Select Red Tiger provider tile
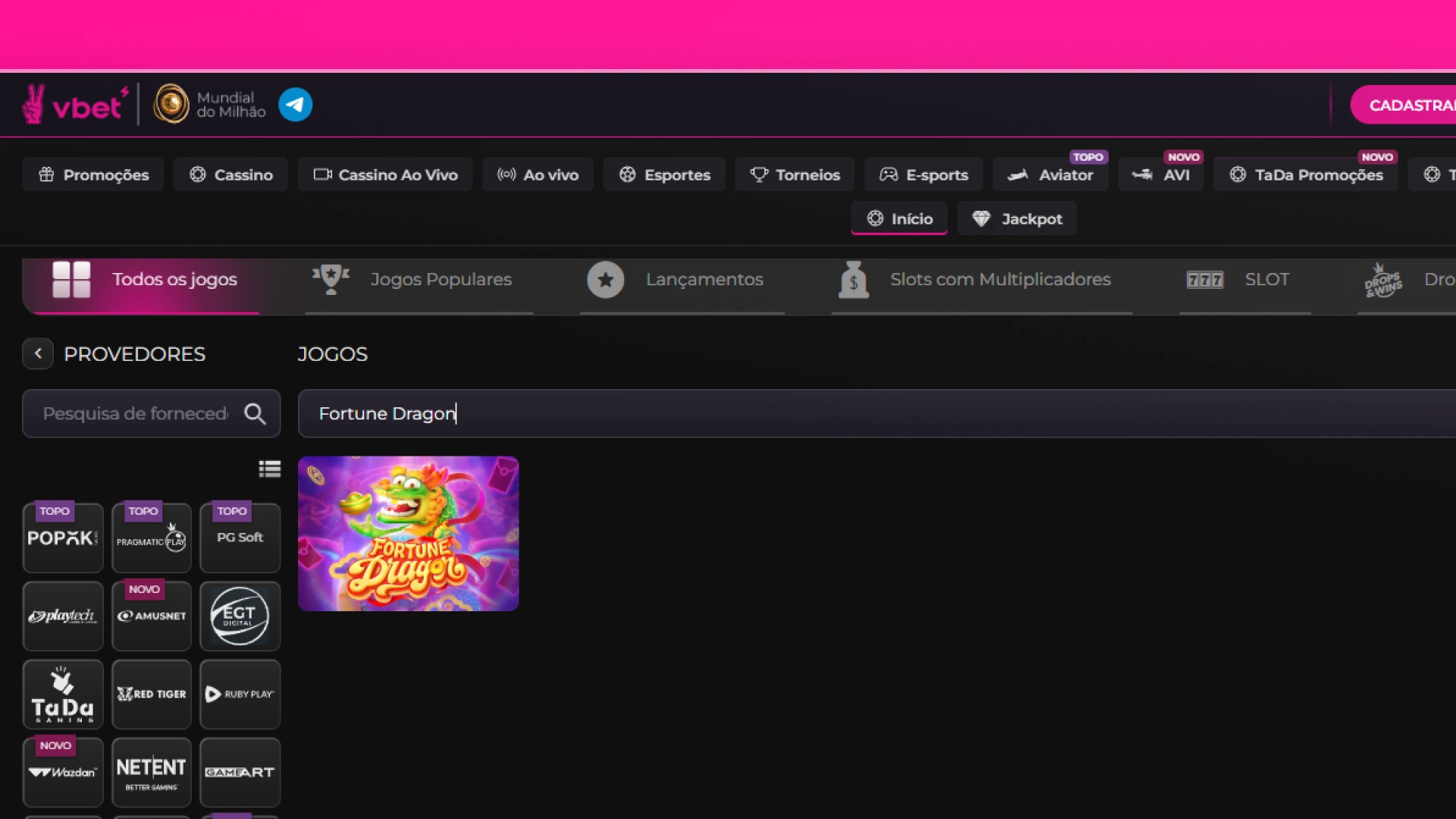Screen dimensions: 1456x819 [152, 694]
